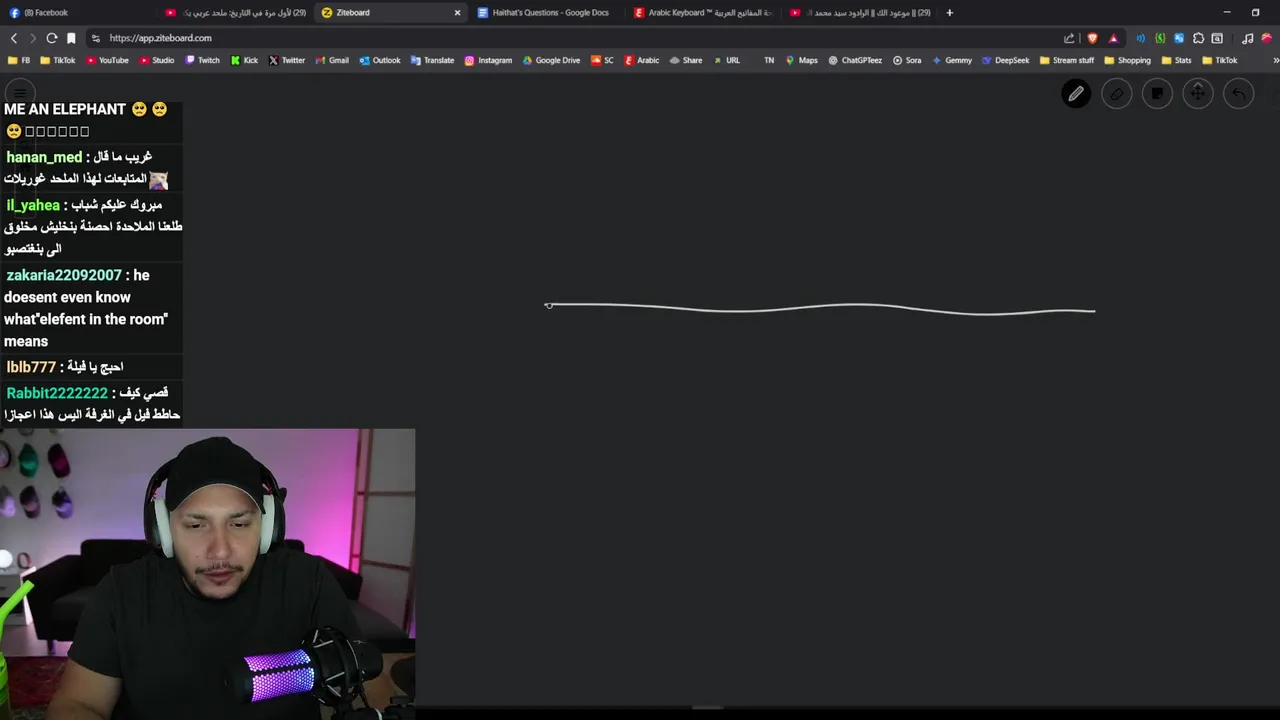Click the music note media control icon
The image size is (1280, 720).
[x=1248, y=38]
